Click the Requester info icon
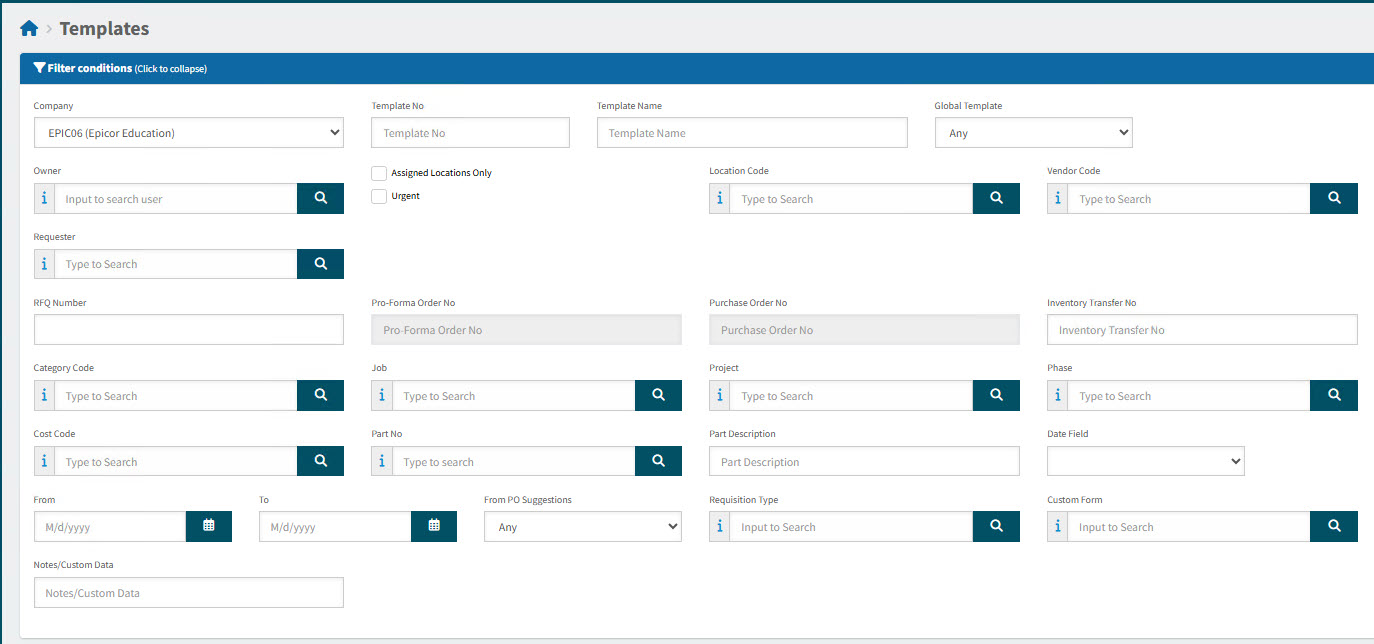The image size is (1374, 644). 44,264
